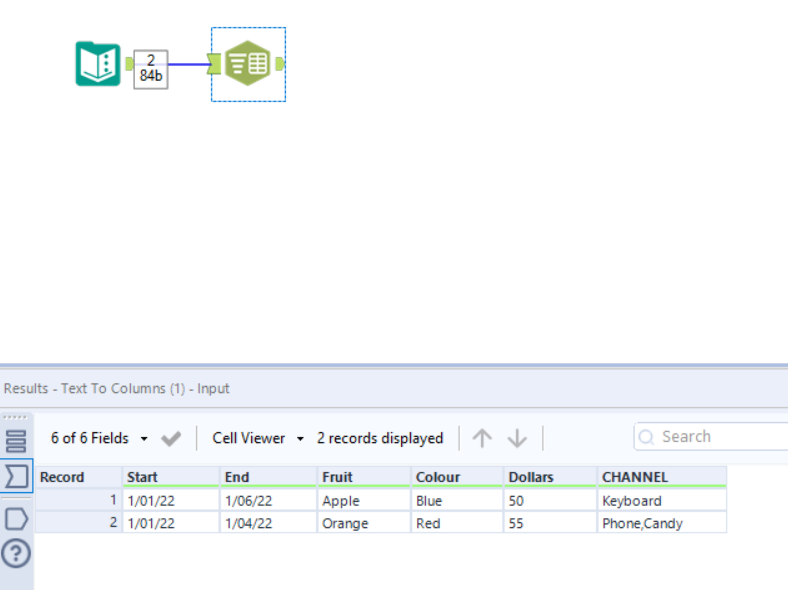Show the output anchor data view
788x590 pixels.
pos(16,517)
